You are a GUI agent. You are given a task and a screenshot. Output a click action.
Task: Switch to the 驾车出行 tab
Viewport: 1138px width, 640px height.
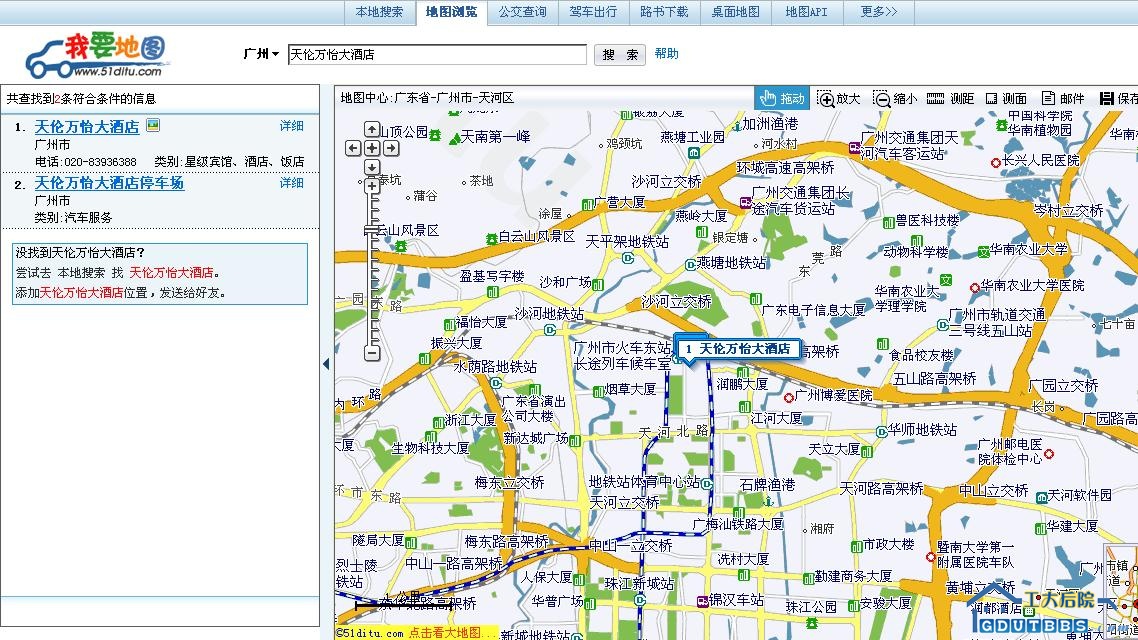[593, 12]
